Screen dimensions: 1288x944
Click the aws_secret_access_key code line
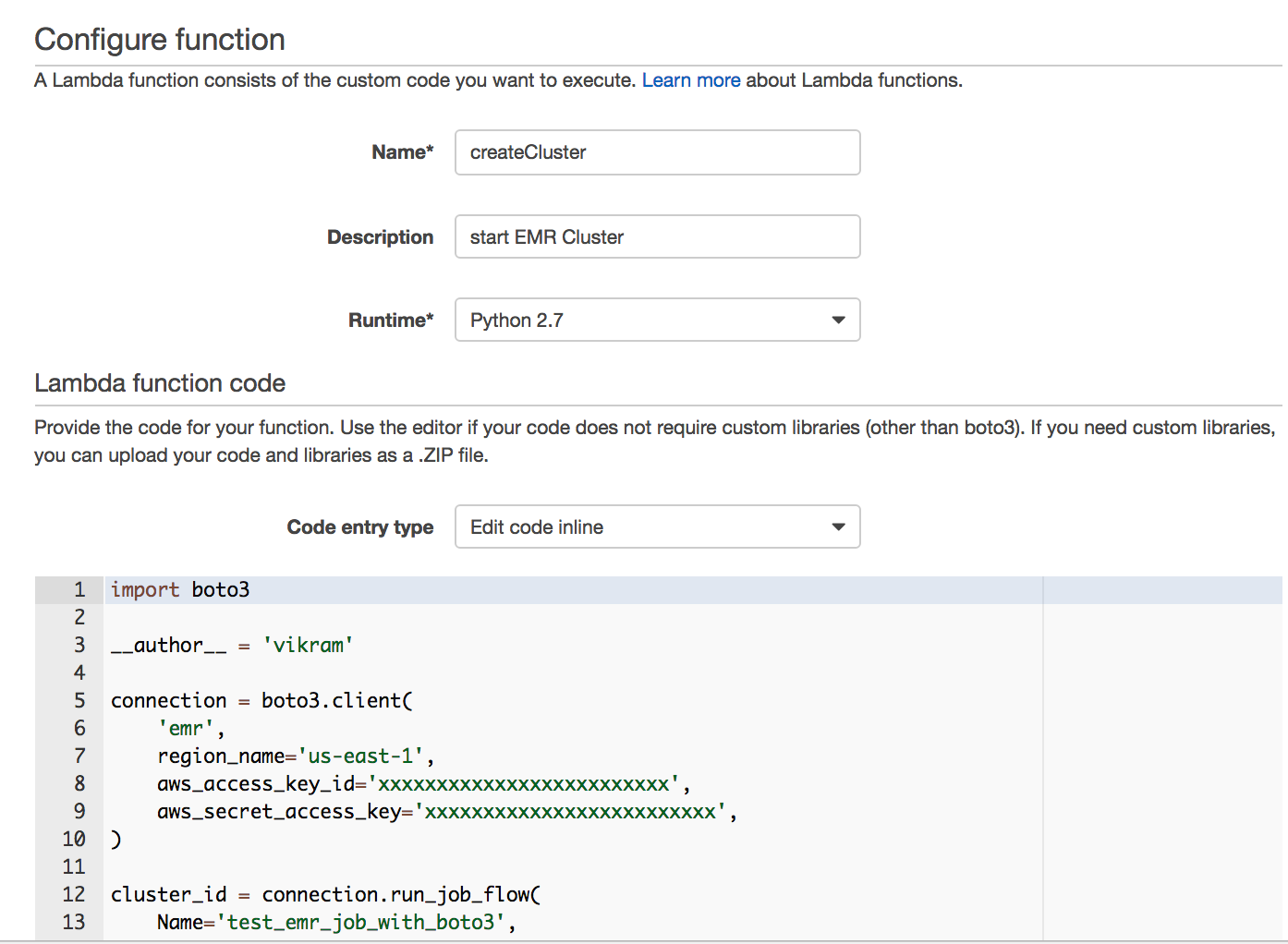(446, 812)
